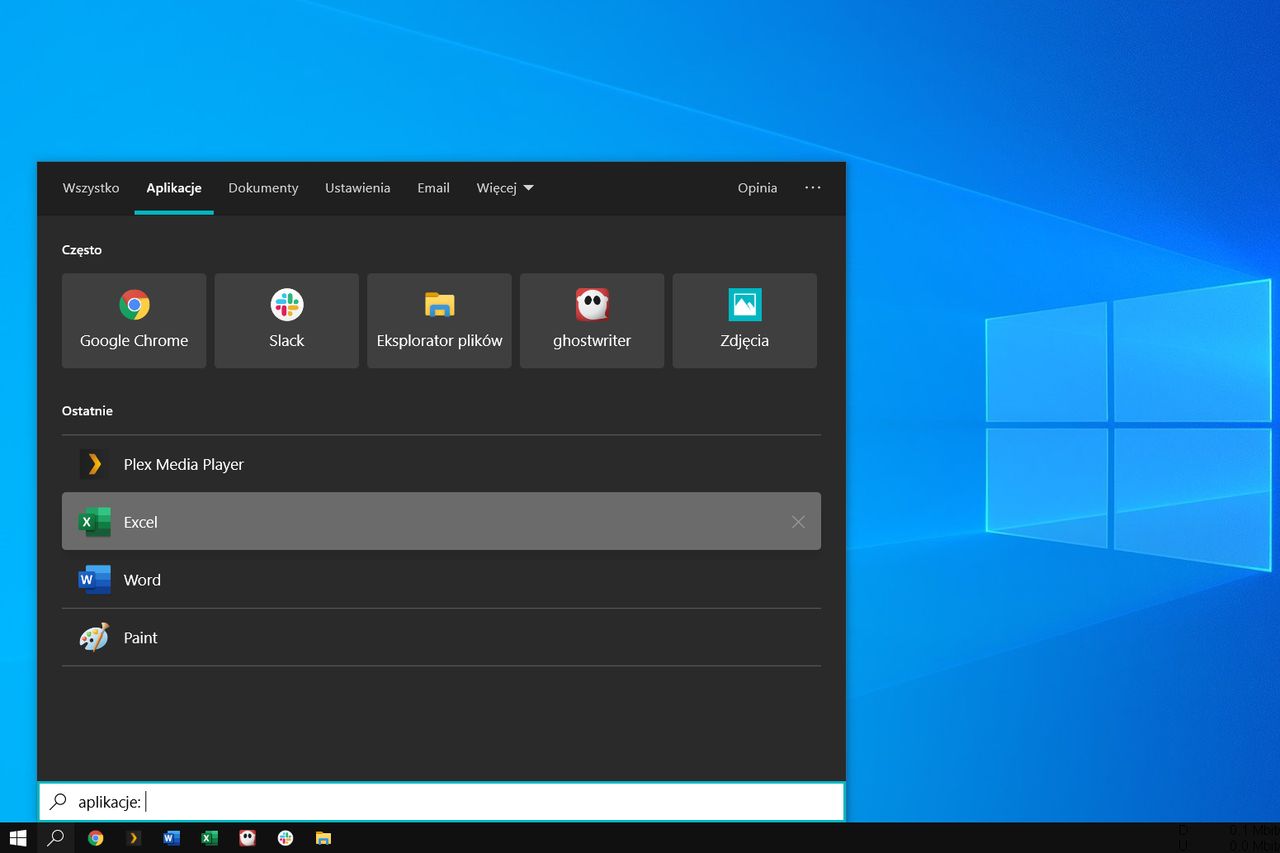
Task: Open the Zdjęcia app tile
Action: click(745, 321)
